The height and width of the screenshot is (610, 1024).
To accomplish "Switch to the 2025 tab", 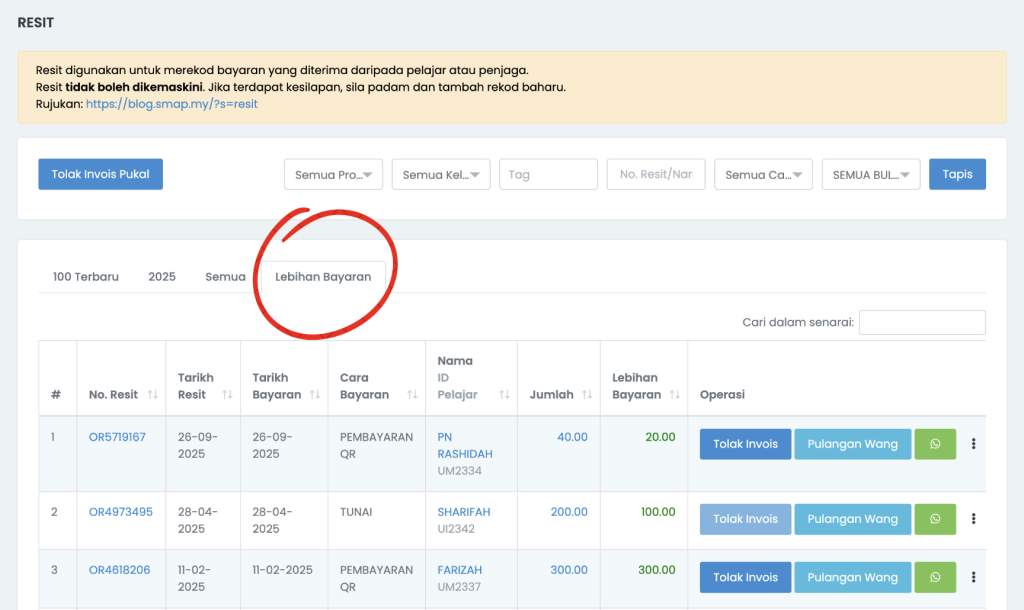I will coord(162,277).
